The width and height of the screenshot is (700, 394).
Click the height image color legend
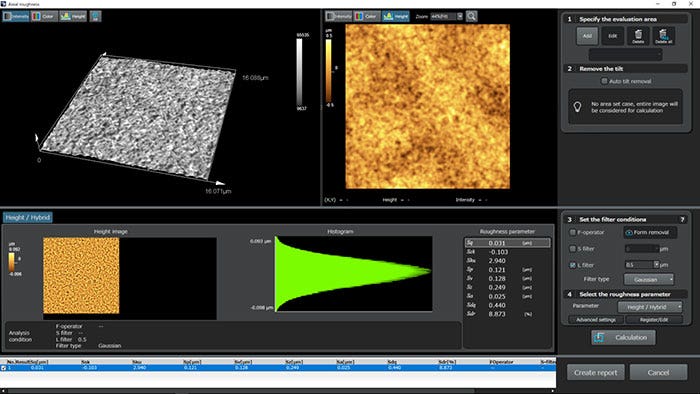click(x=11, y=262)
